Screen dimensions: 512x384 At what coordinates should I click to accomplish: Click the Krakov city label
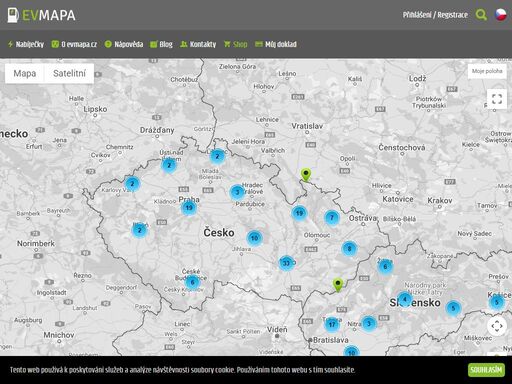click(440, 201)
